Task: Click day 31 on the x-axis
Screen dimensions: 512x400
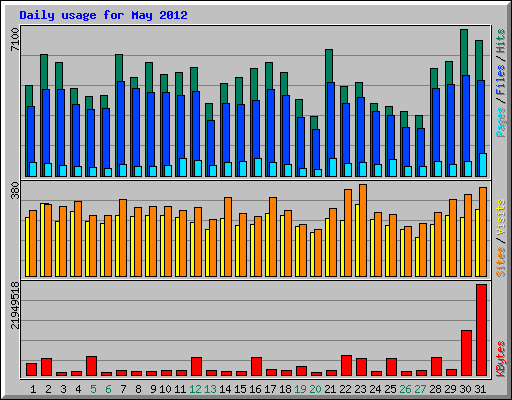Action: (480, 389)
